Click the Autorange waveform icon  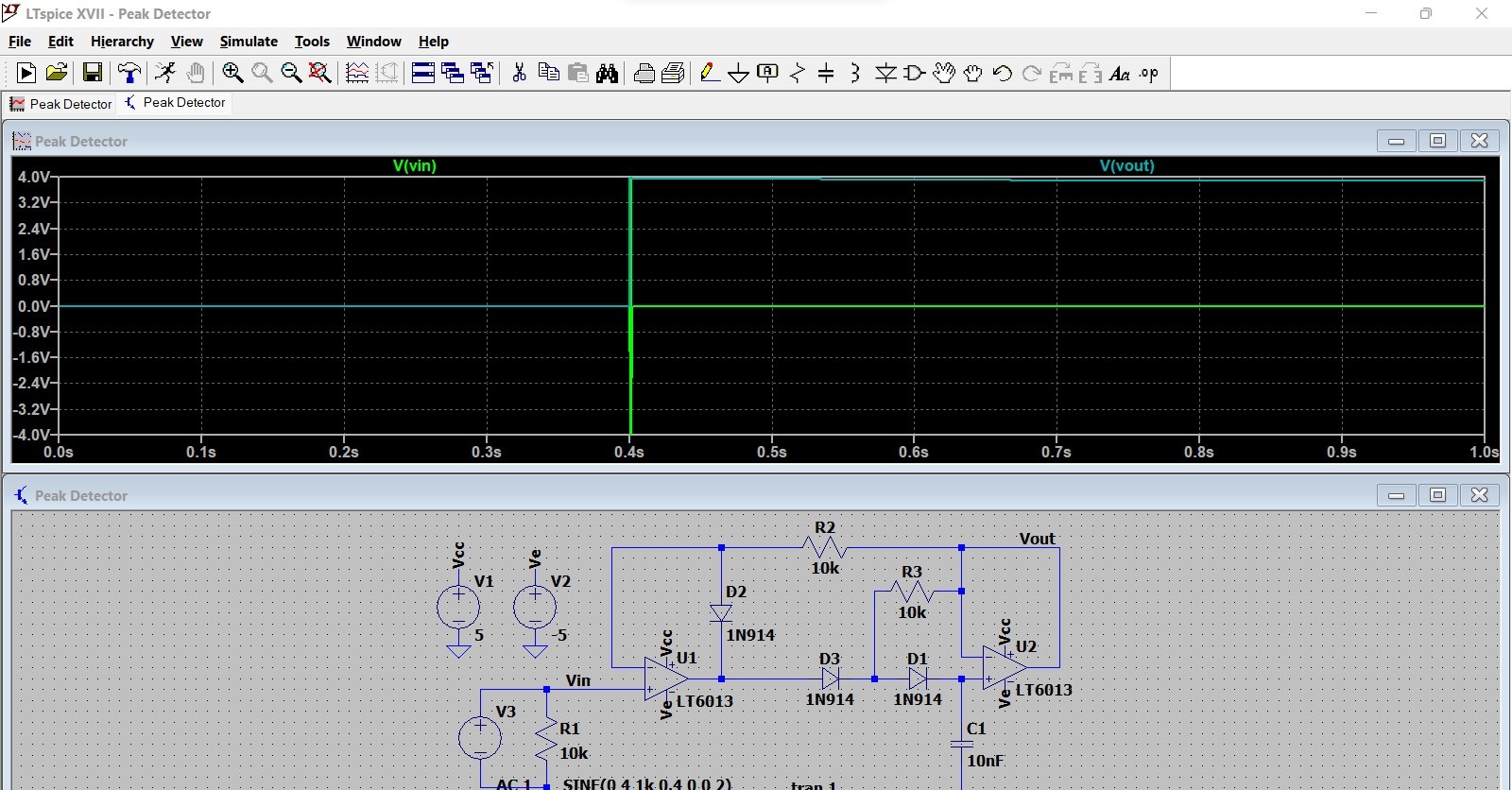pyautogui.click(x=357, y=73)
